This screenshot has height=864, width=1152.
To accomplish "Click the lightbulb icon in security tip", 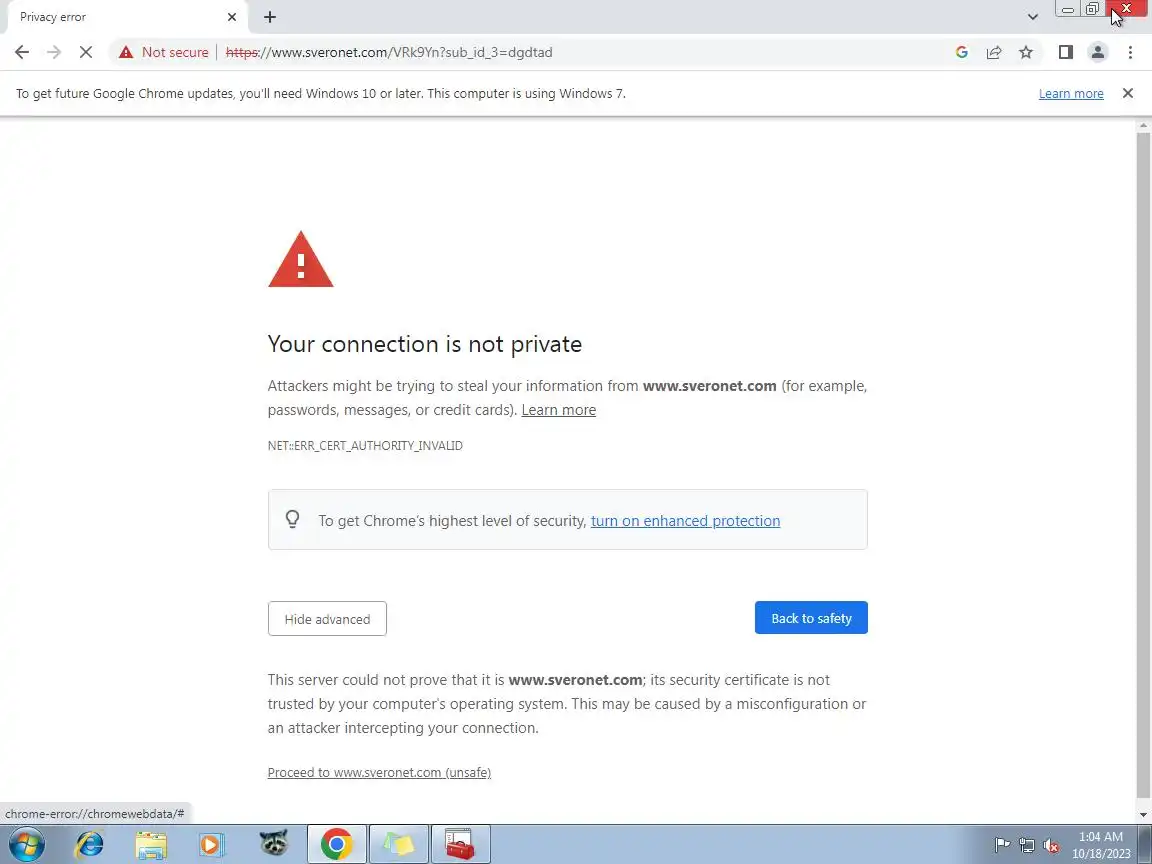I will (292, 519).
